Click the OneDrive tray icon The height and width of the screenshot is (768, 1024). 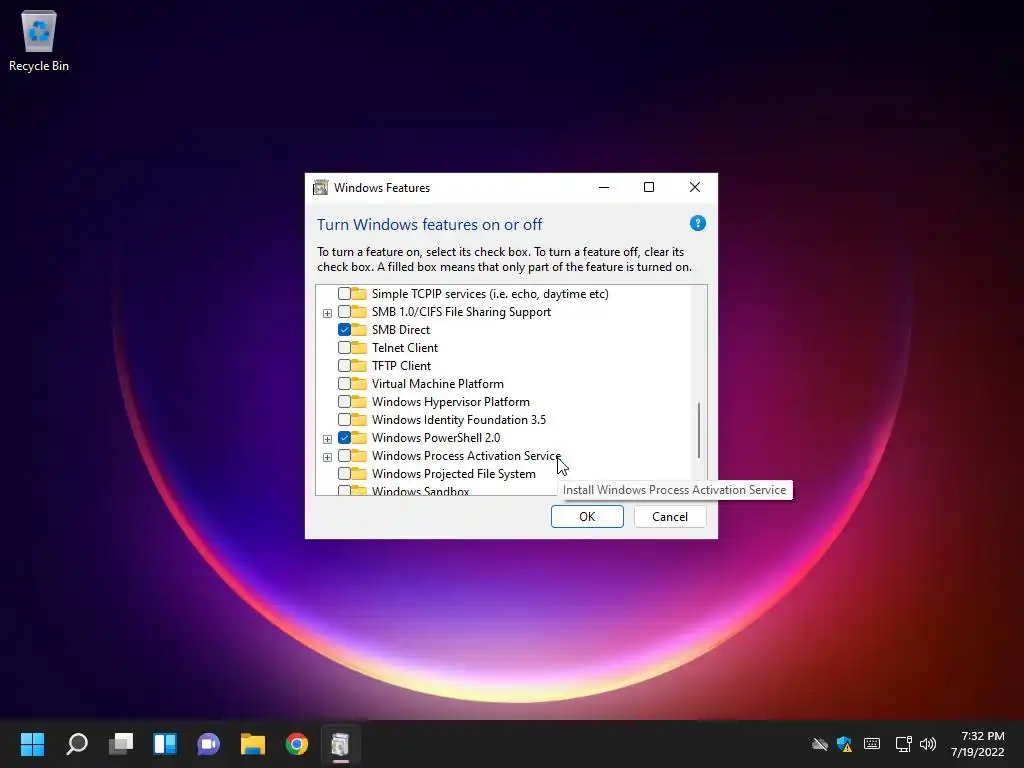coord(820,744)
